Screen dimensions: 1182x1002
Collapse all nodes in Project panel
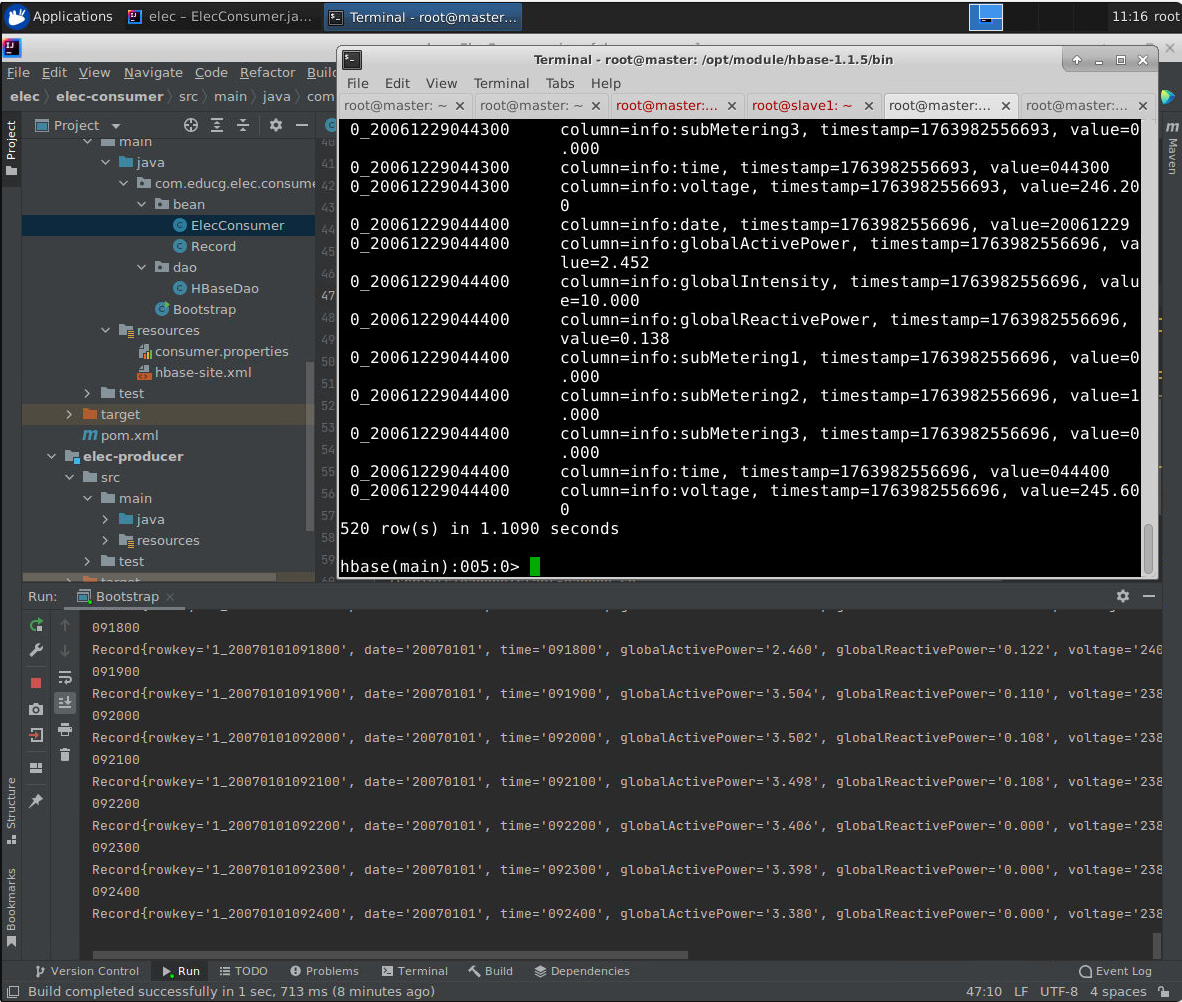[x=243, y=125]
